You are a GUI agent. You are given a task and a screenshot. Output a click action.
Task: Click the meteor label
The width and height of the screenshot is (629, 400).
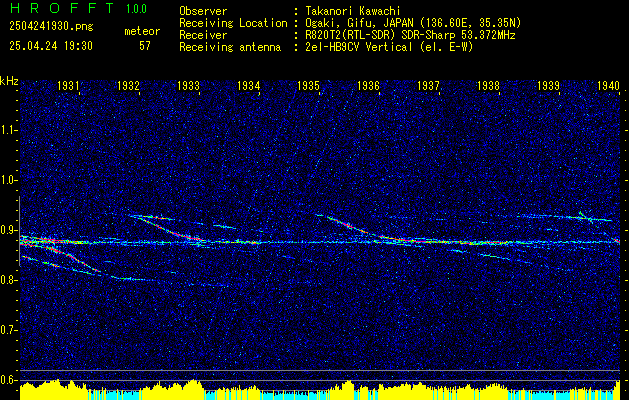point(142,31)
